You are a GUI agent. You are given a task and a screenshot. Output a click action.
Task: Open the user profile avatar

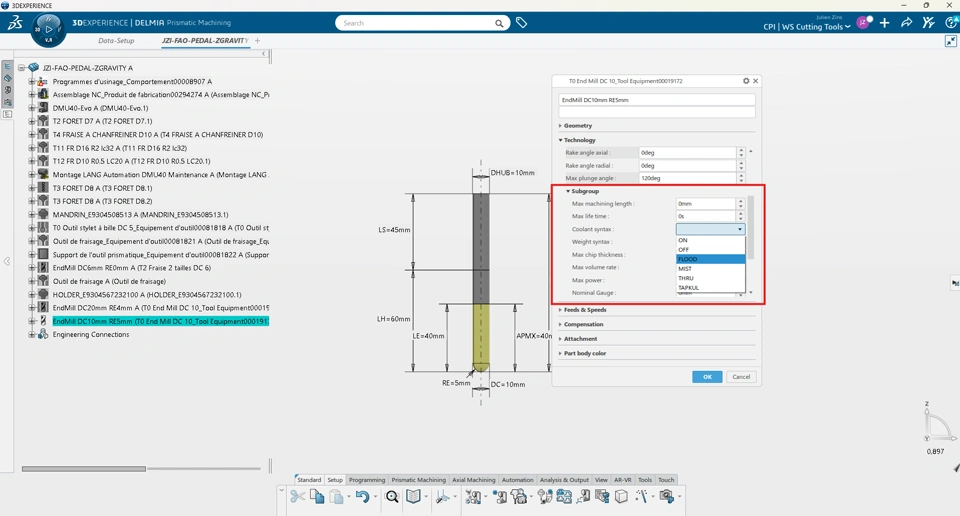(x=863, y=23)
